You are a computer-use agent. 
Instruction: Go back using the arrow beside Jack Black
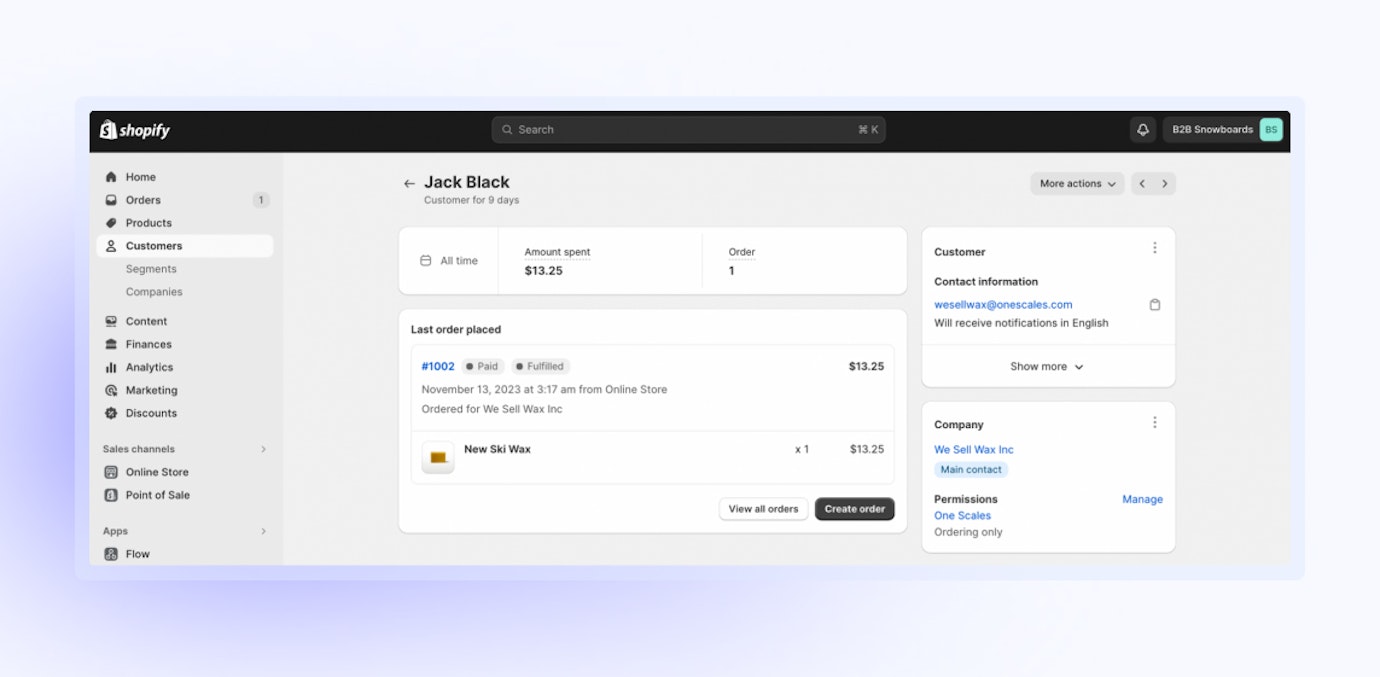point(409,184)
